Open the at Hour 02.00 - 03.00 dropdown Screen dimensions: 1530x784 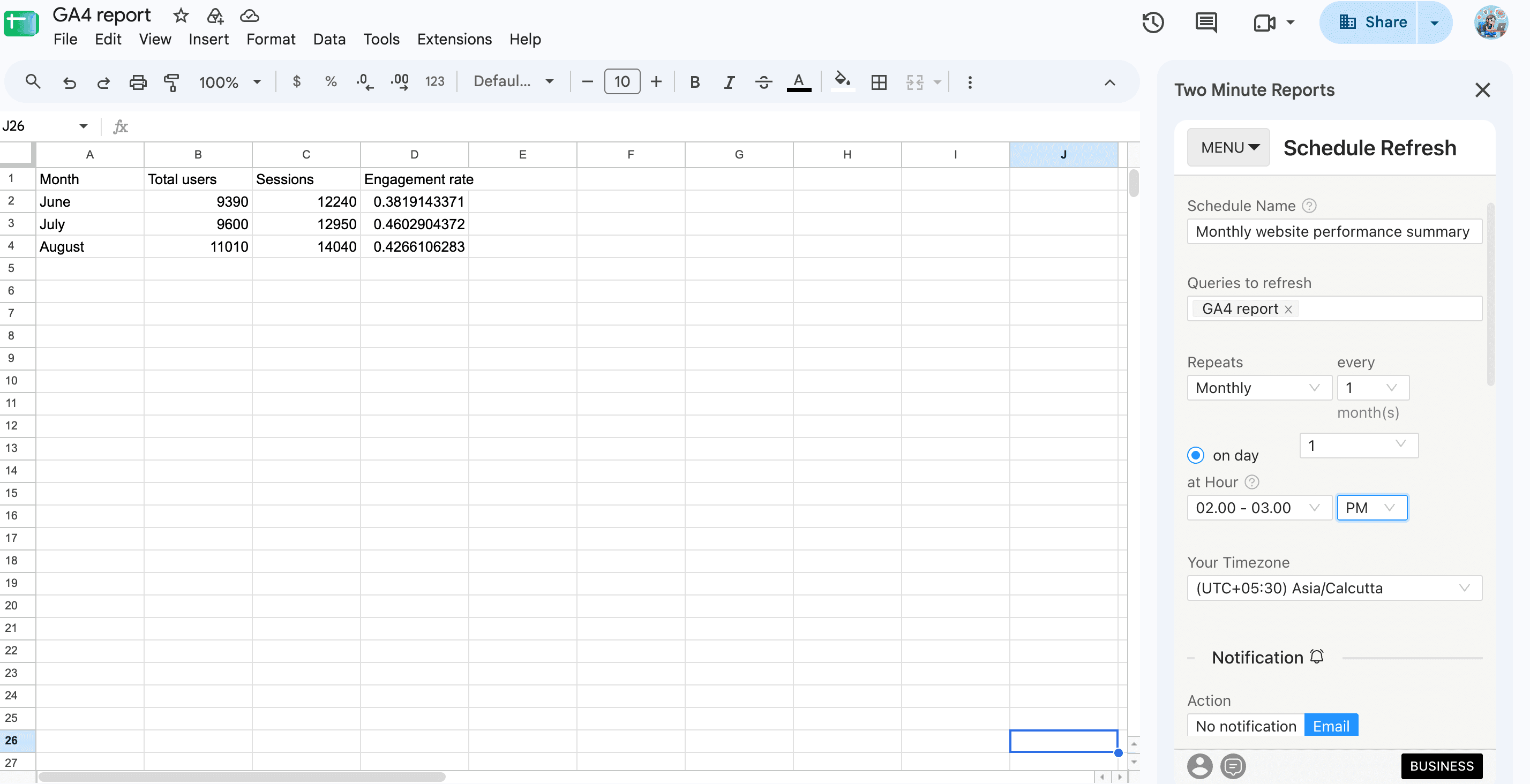(x=1259, y=508)
